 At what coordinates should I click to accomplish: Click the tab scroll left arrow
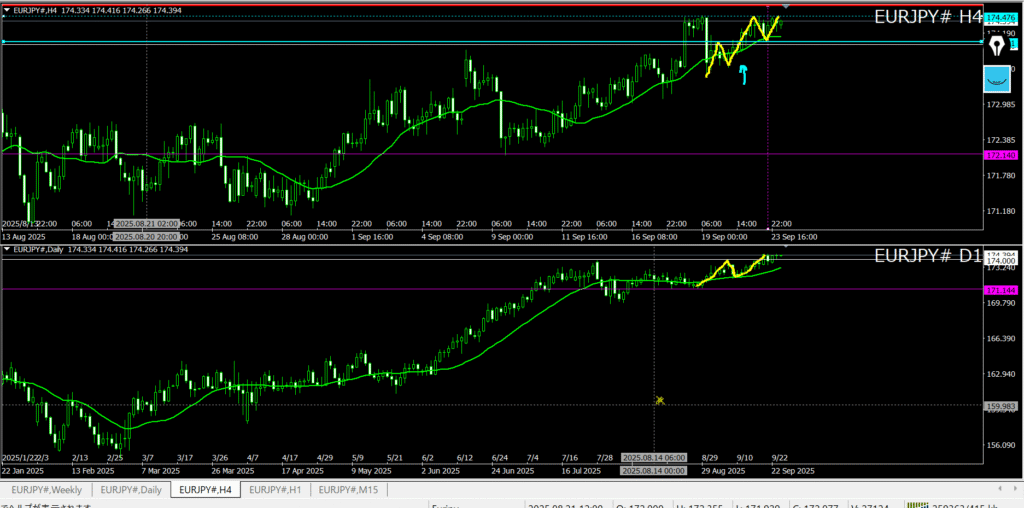click(1002, 489)
